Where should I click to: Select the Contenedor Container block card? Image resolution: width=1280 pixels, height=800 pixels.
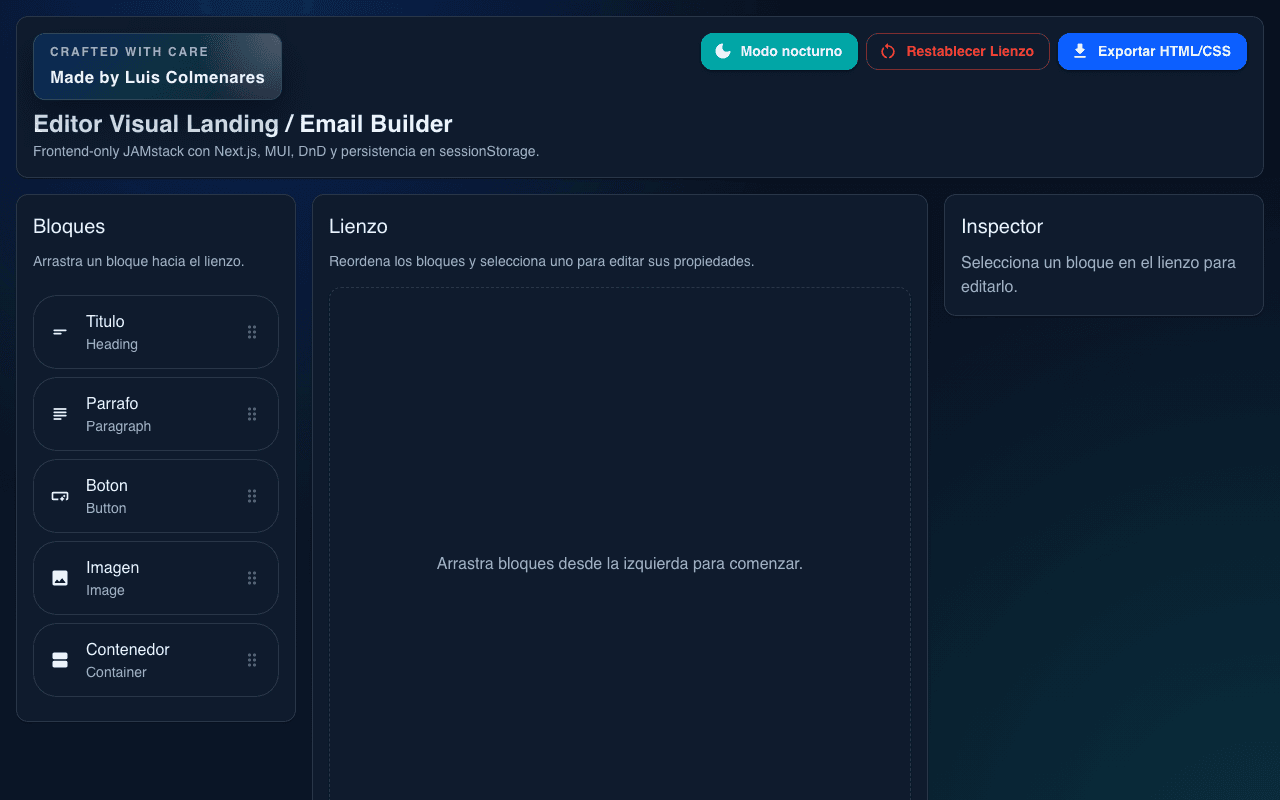tap(156, 660)
